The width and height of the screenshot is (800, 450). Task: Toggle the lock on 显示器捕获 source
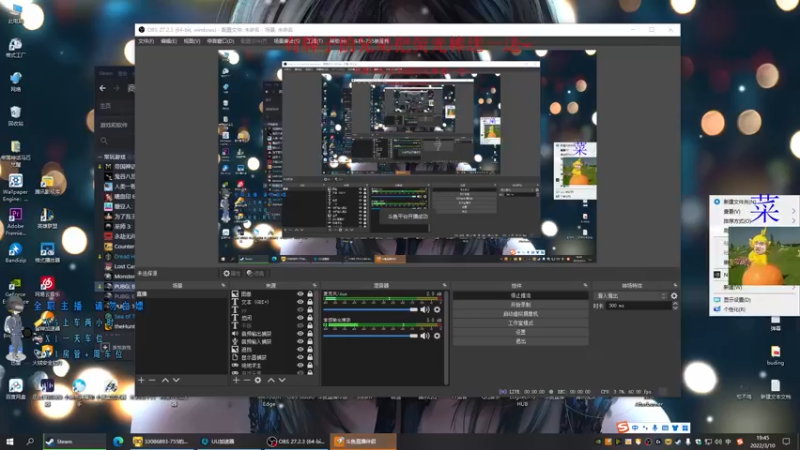pos(310,357)
